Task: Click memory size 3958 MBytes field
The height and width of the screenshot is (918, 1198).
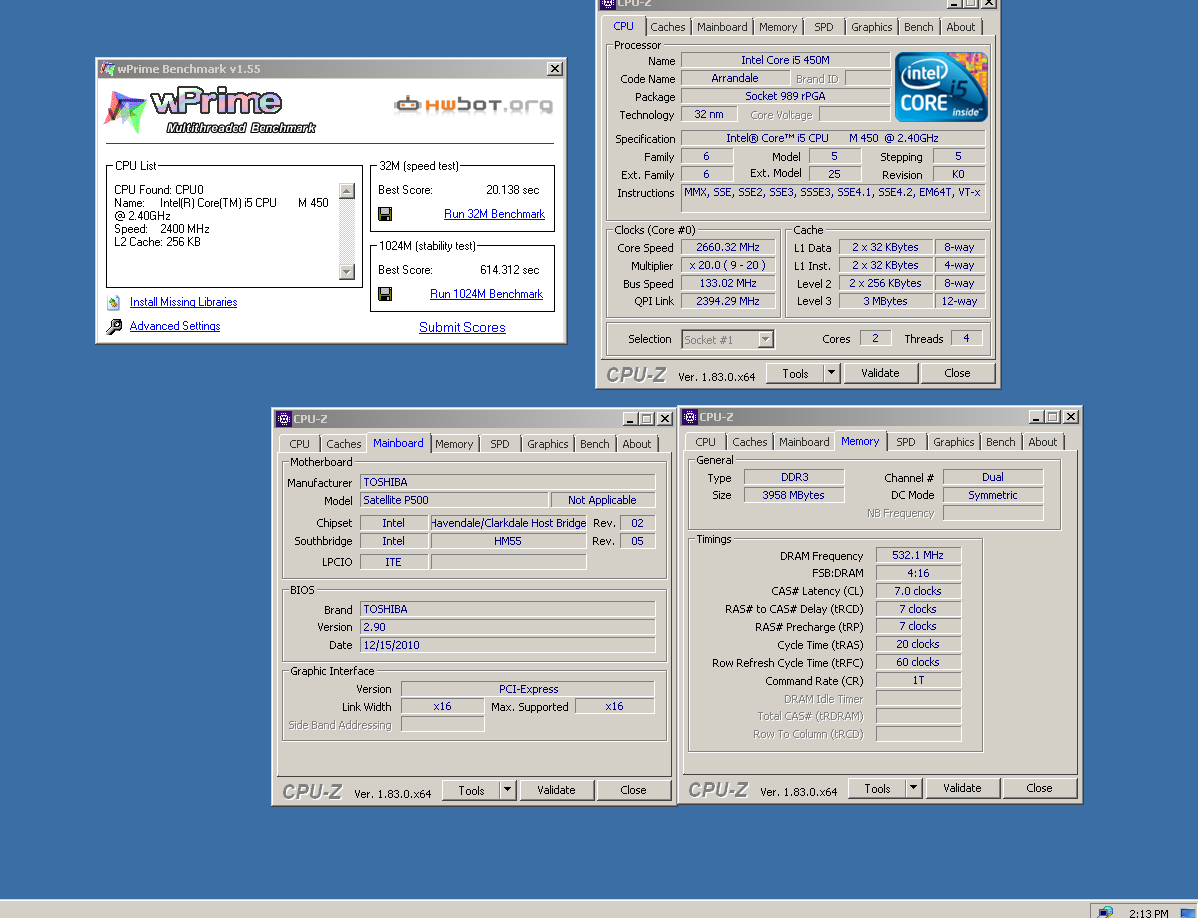Action: [794, 495]
